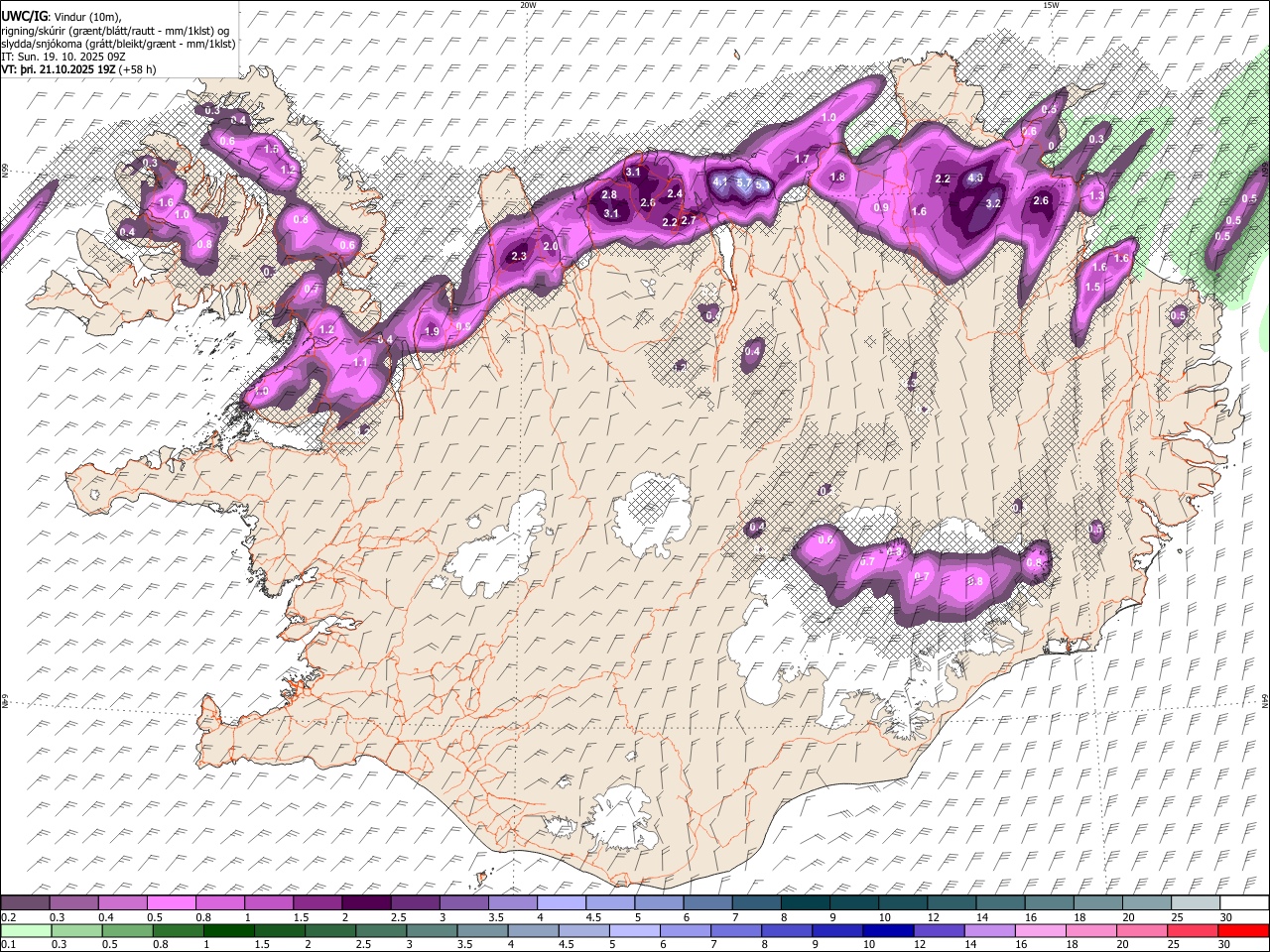Pick lower scale deep blue swatch between 10 and 12
Viewport: 1270px width, 952px height.
(888, 930)
